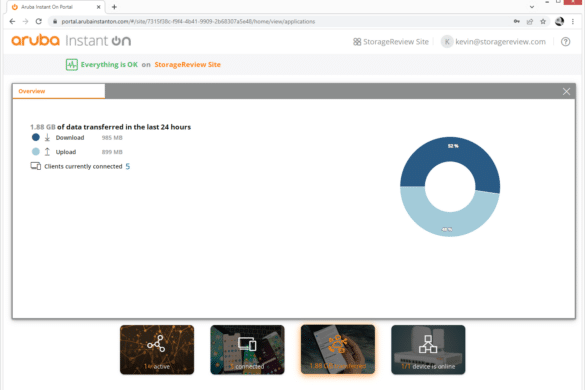The image size is (585, 390).
Task: Bookmark the page with the star icon
Action: coord(543,22)
